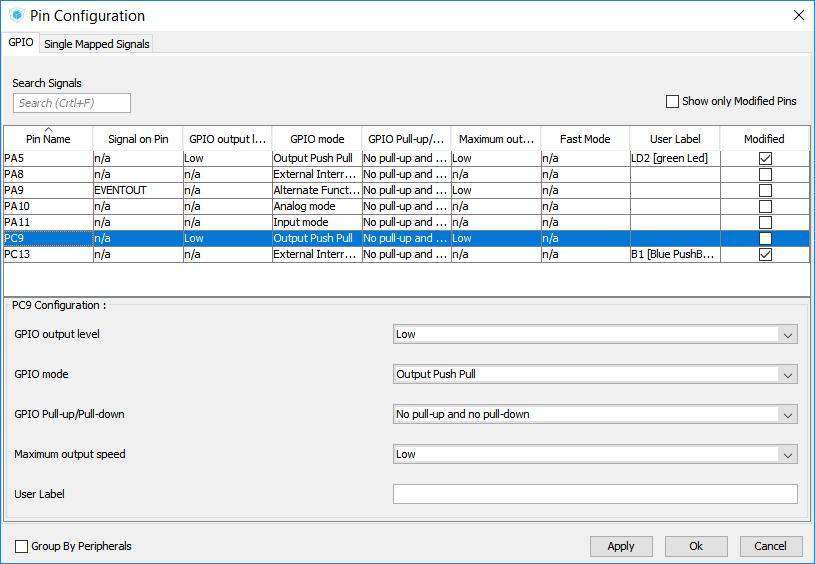
Task: Expand the GPIO mode dropdown
Action: point(787,375)
